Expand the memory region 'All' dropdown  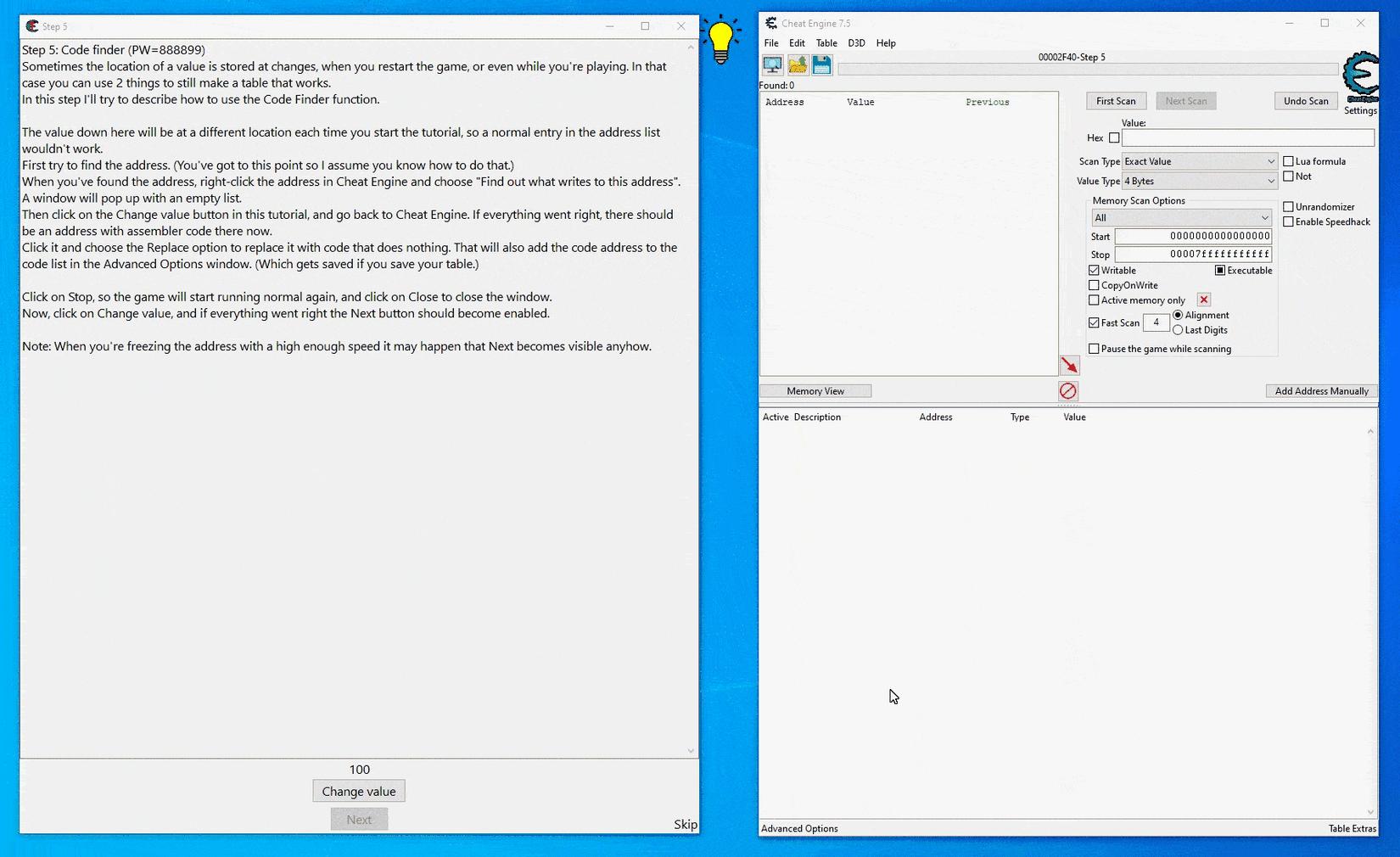coord(1181,218)
